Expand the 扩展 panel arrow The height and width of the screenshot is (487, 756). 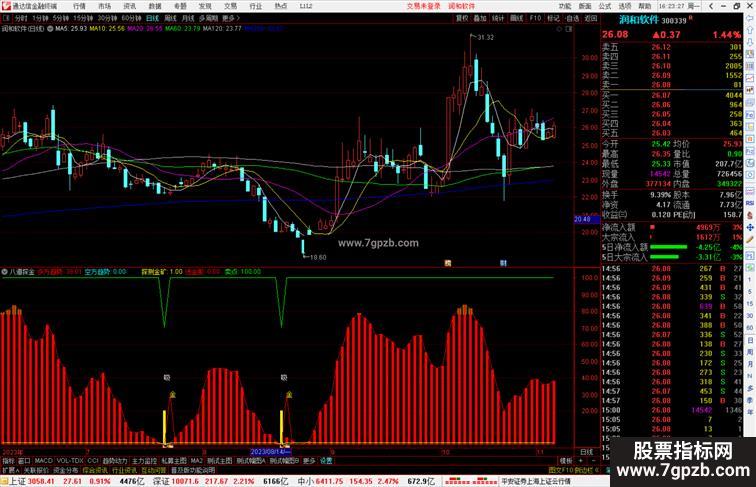pyautogui.click(x=11, y=470)
